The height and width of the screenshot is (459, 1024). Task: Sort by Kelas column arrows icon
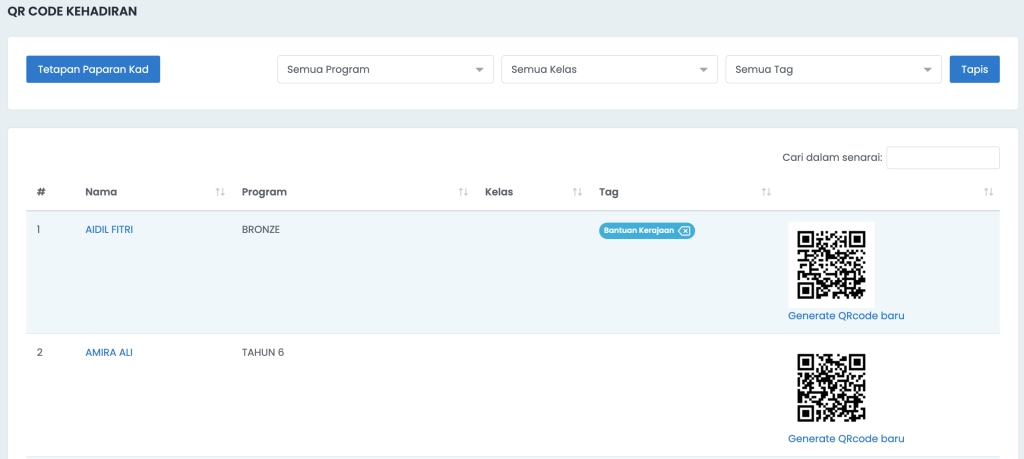(x=577, y=192)
